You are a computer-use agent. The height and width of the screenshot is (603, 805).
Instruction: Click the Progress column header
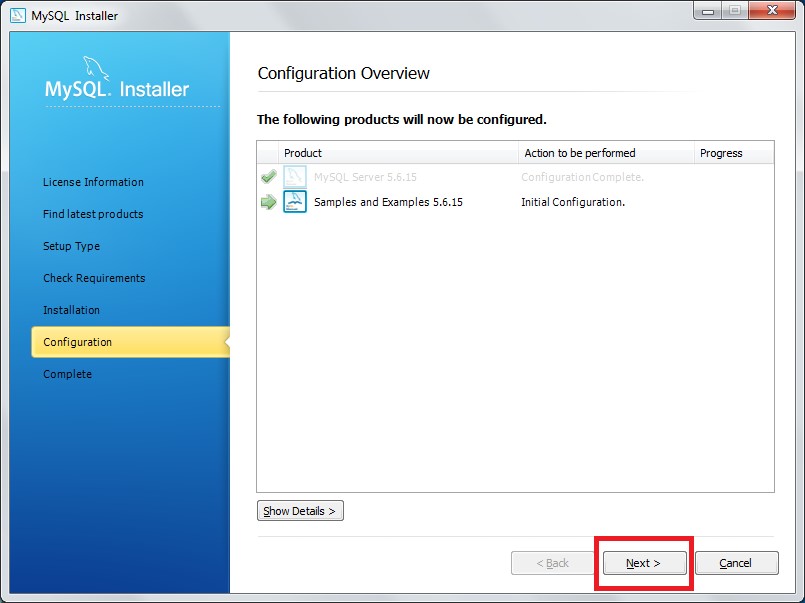click(x=734, y=153)
